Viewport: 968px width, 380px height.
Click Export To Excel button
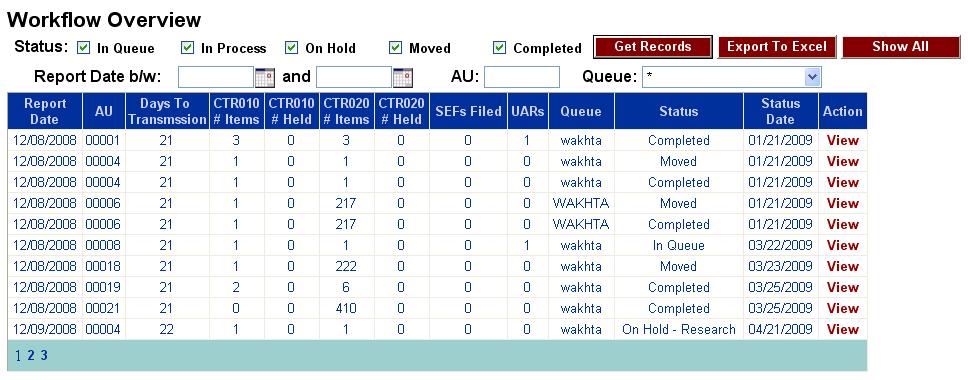[777, 47]
